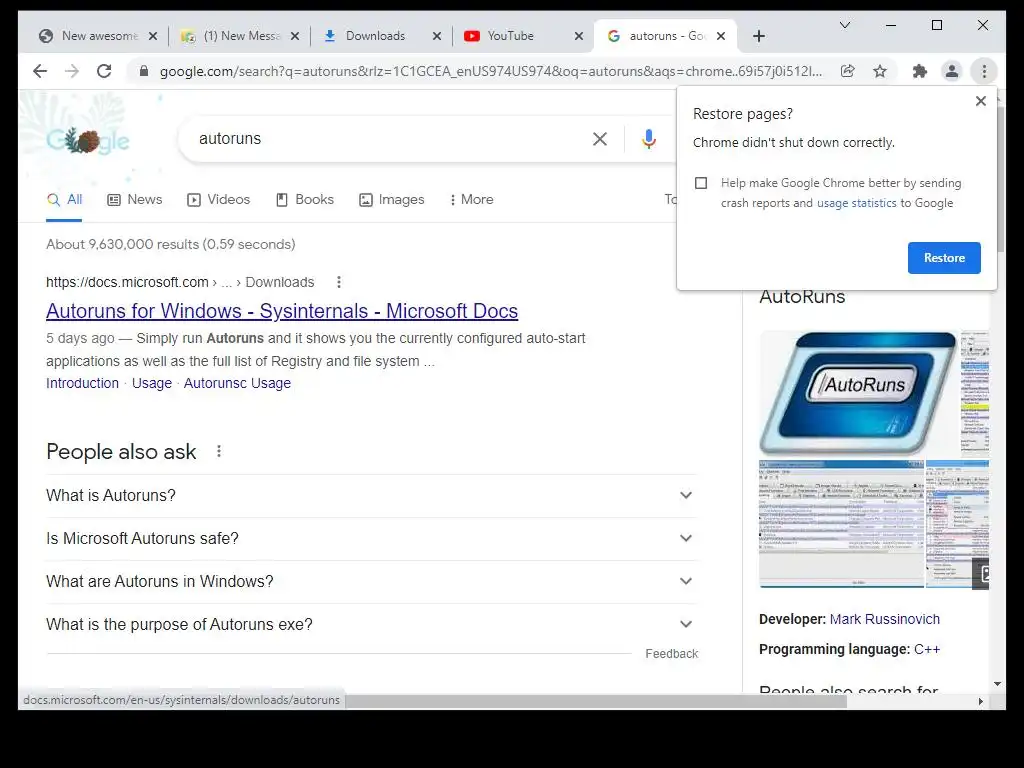
Task: Open the Usage sitelink
Action: (152, 383)
